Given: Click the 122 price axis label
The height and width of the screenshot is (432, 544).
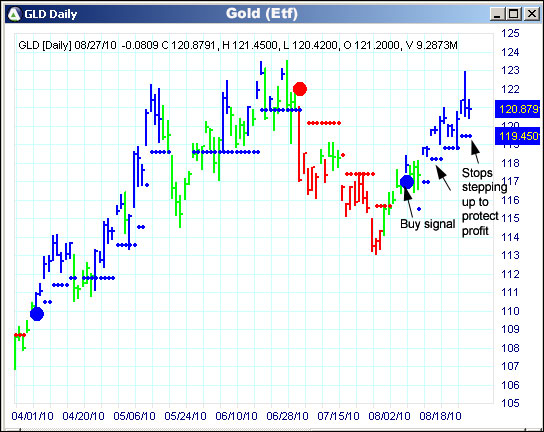Looking at the screenshot, I should (510, 89).
